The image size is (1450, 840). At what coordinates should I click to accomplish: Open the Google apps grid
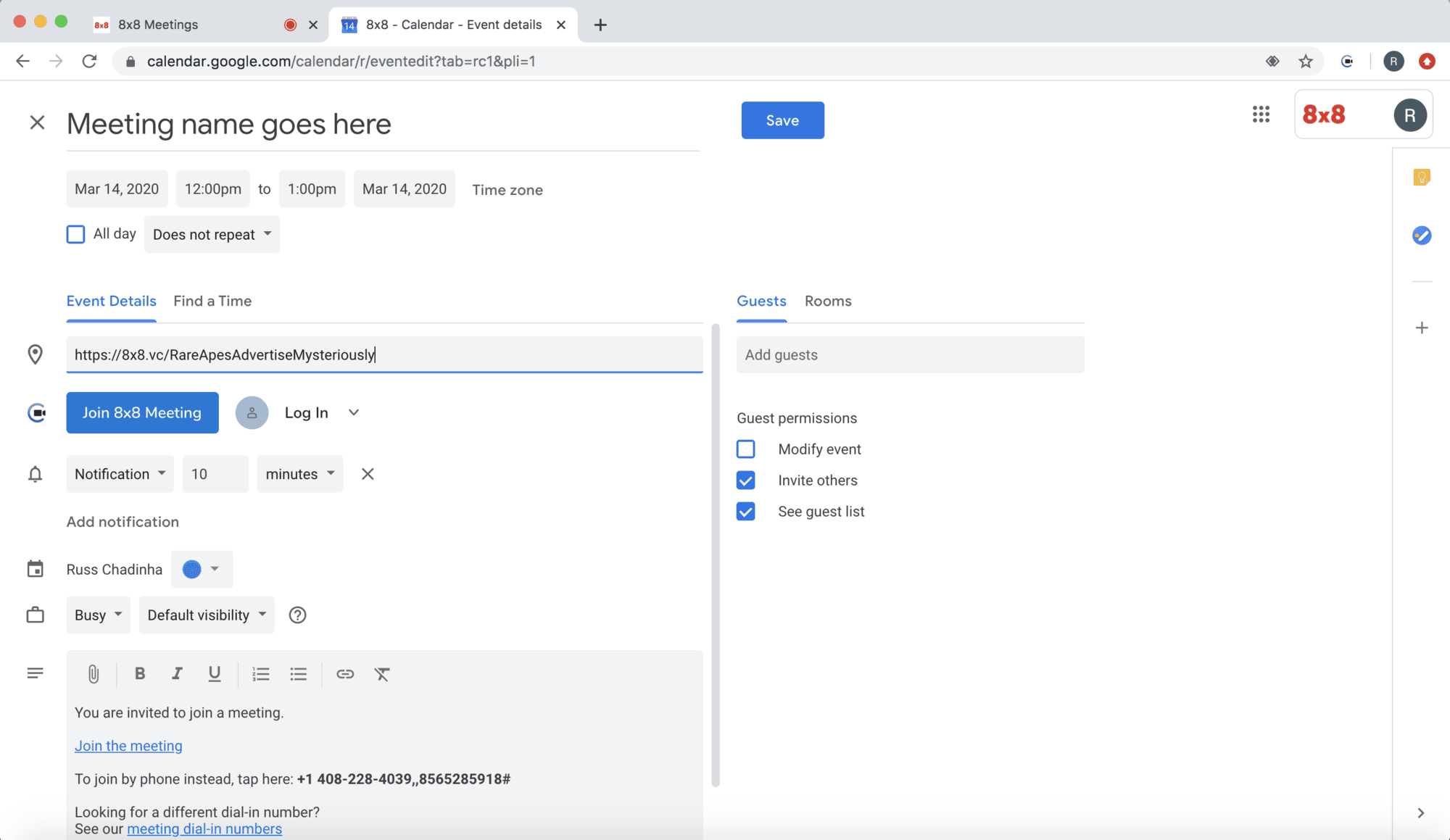click(1261, 115)
